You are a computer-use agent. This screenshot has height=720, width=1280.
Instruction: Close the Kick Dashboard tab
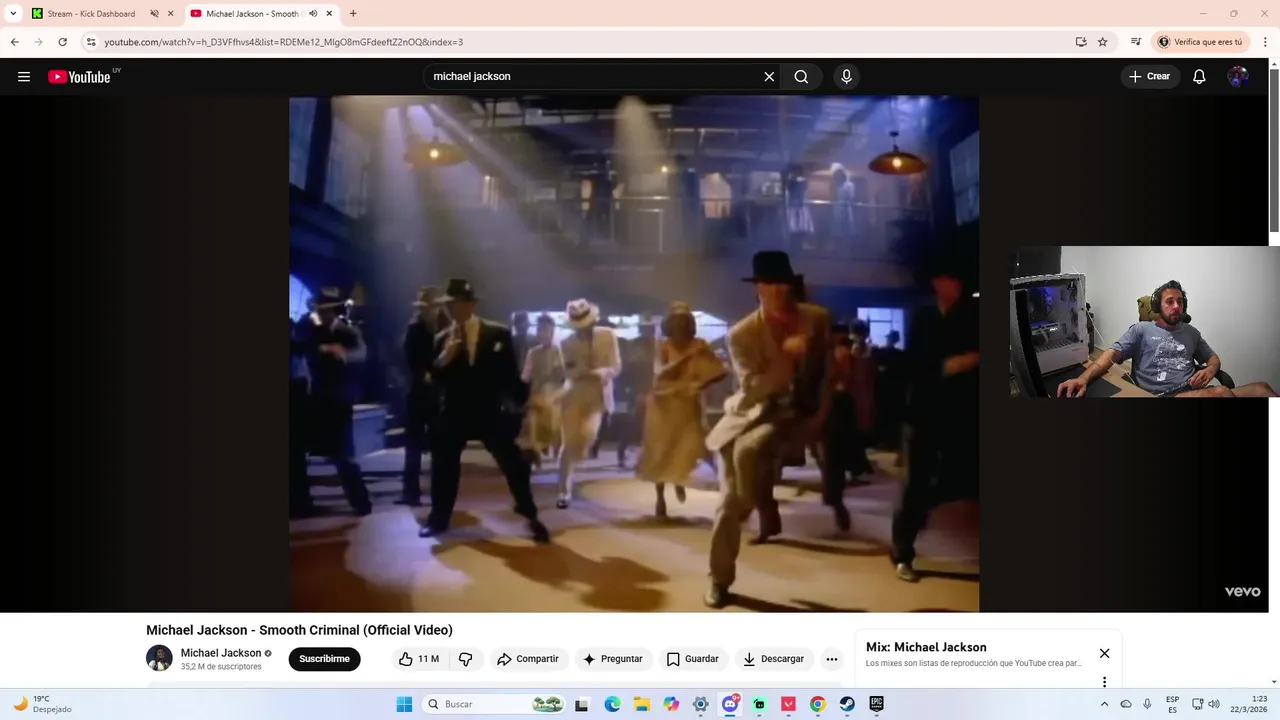tap(171, 14)
